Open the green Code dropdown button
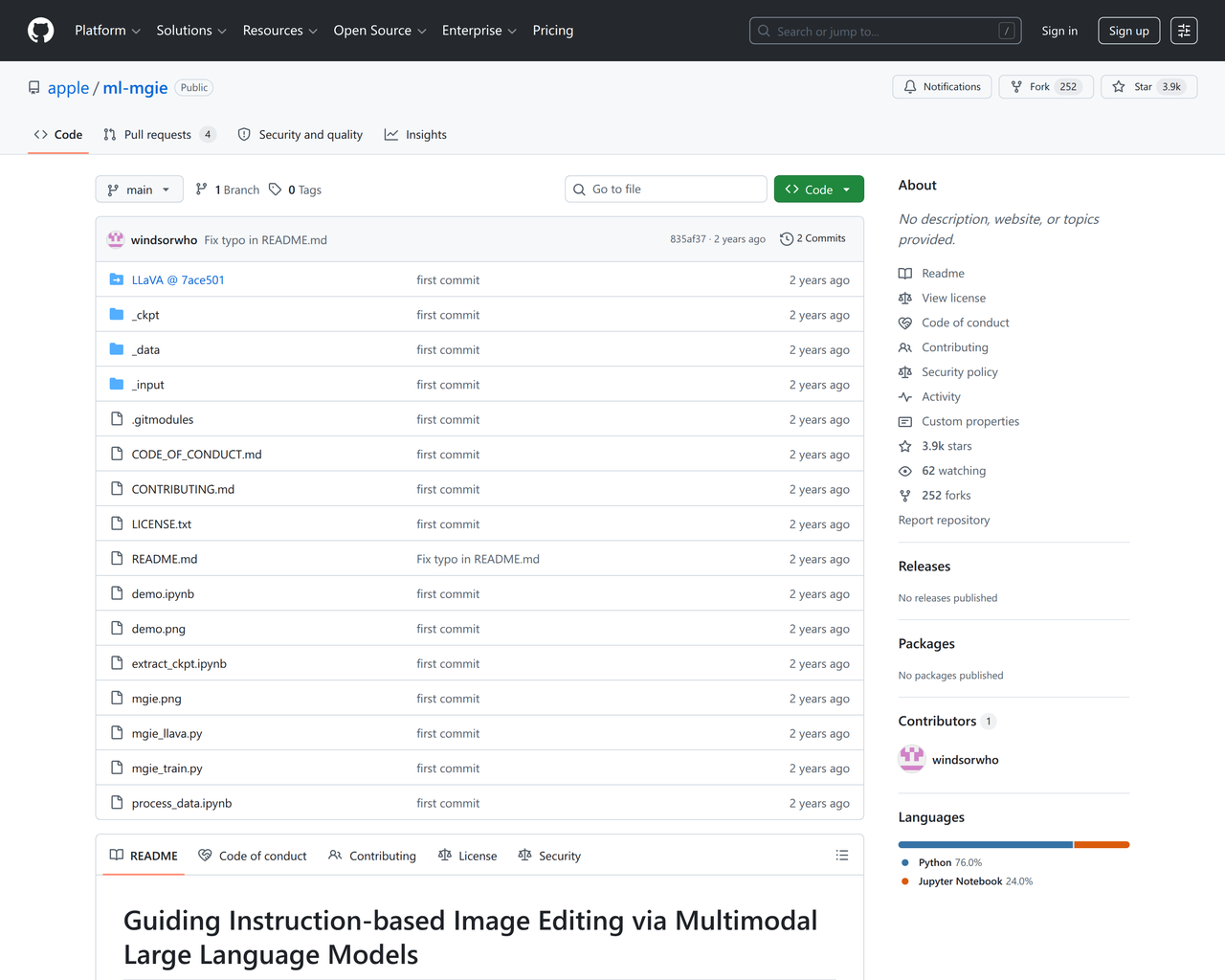1225x980 pixels. (819, 189)
